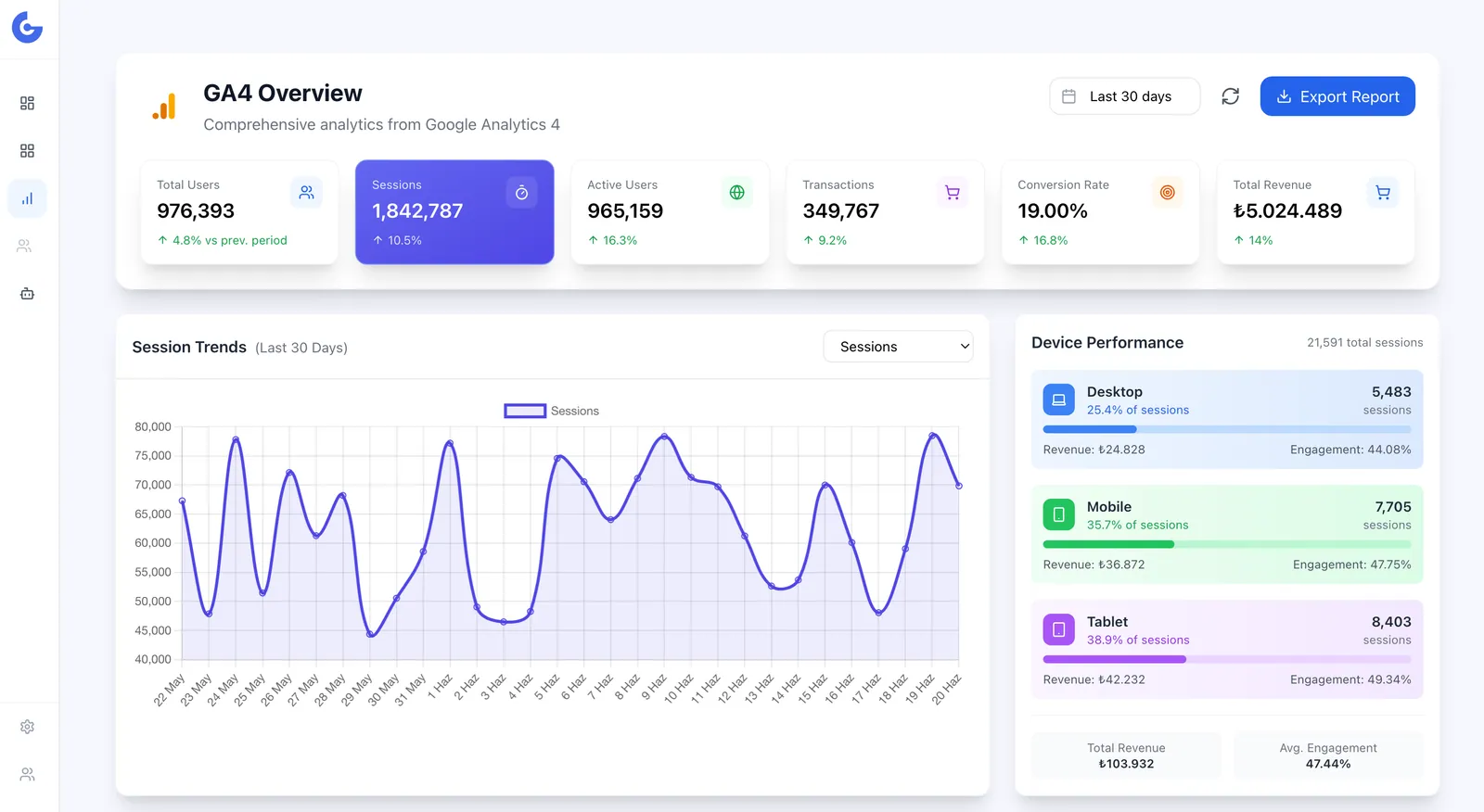Click the "16.3%" change under Active Users
The height and width of the screenshot is (812, 1484).
[620, 240]
